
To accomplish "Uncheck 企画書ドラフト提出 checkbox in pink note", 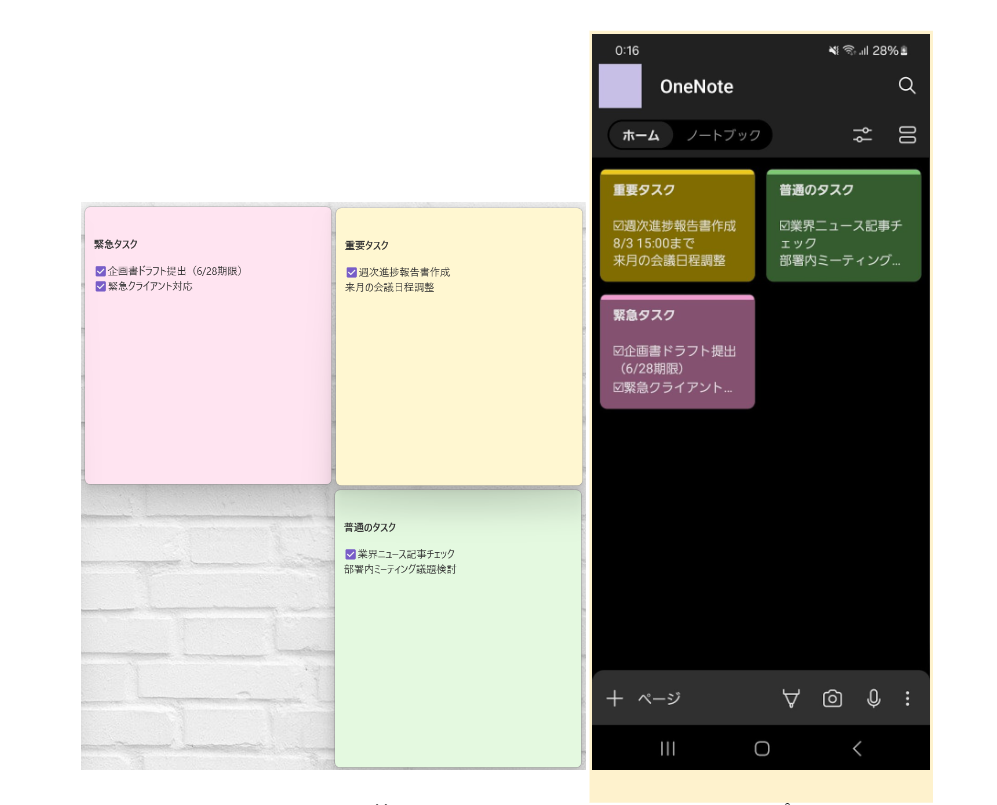I will [101, 271].
